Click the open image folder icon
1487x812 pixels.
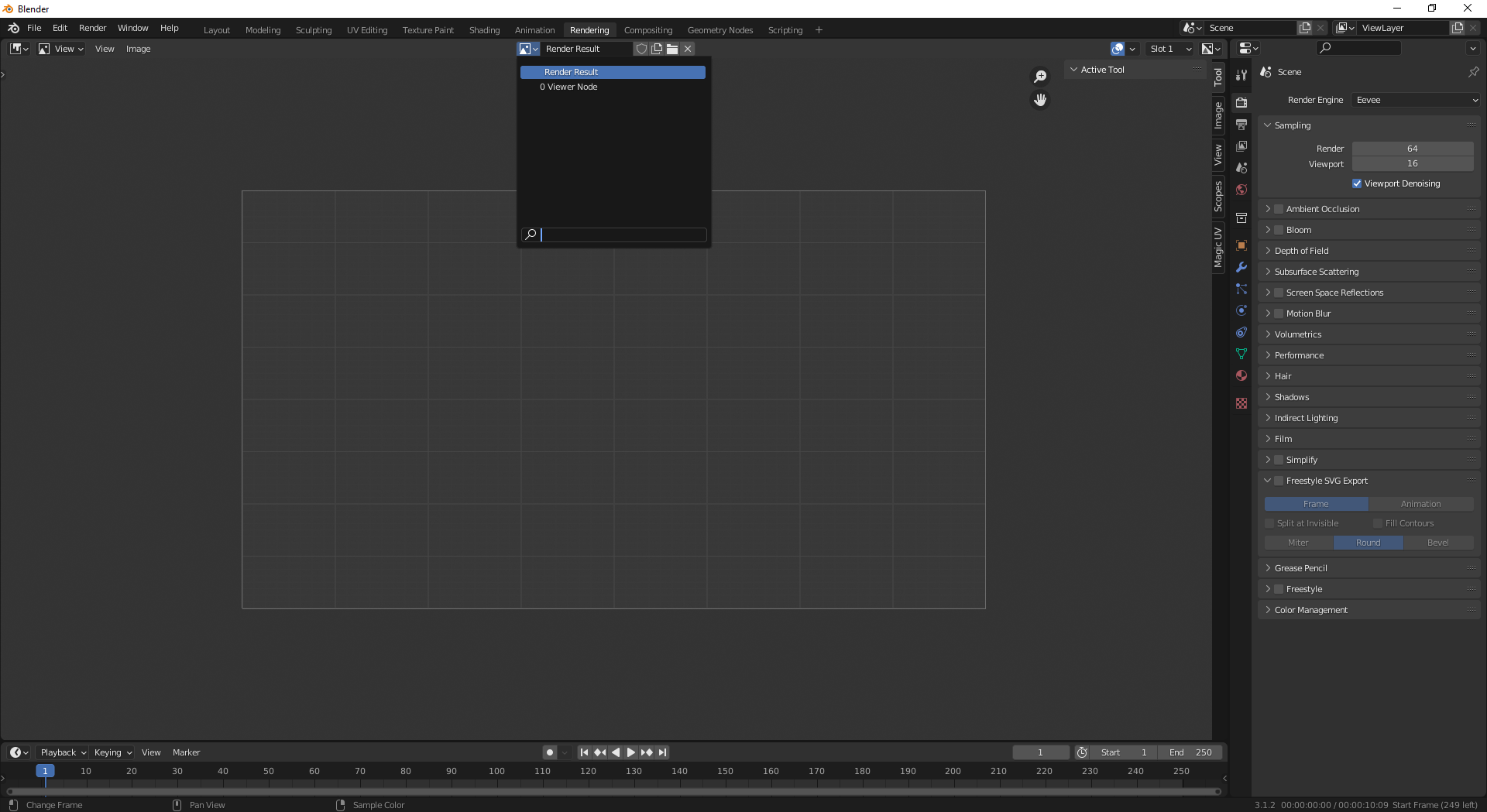672,49
